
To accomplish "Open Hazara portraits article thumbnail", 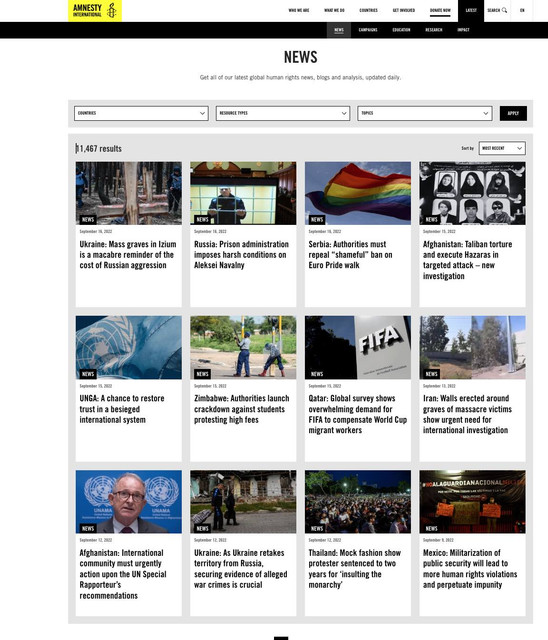I will click(x=473, y=193).
